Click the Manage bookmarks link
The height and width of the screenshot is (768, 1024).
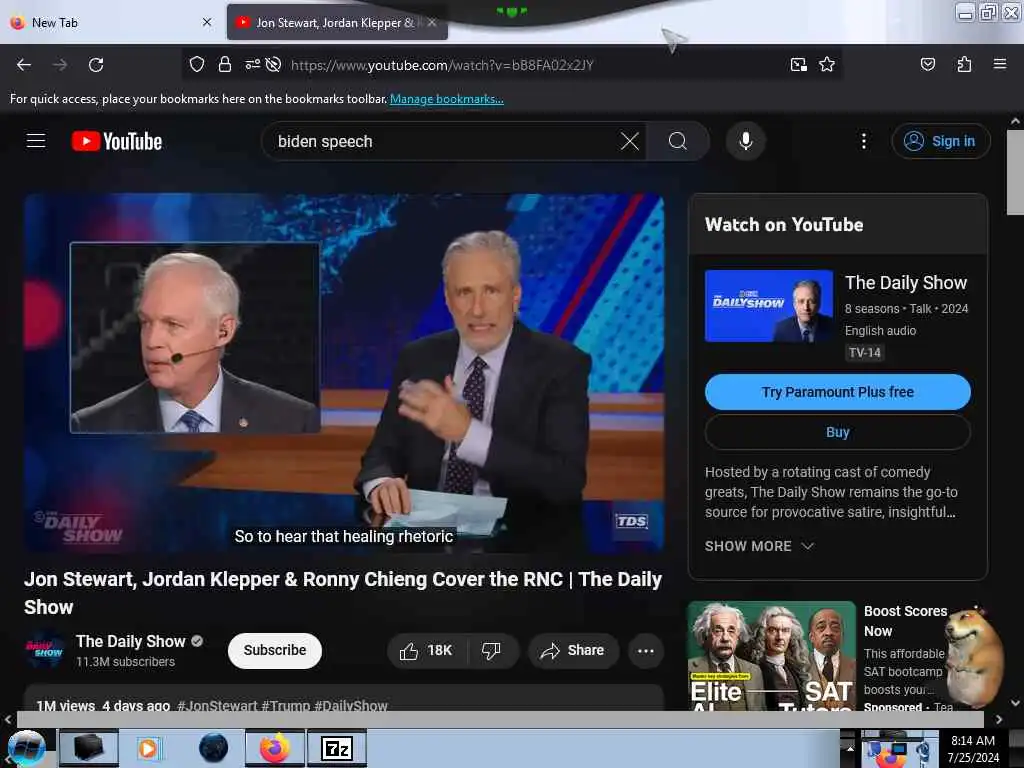coord(447,99)
